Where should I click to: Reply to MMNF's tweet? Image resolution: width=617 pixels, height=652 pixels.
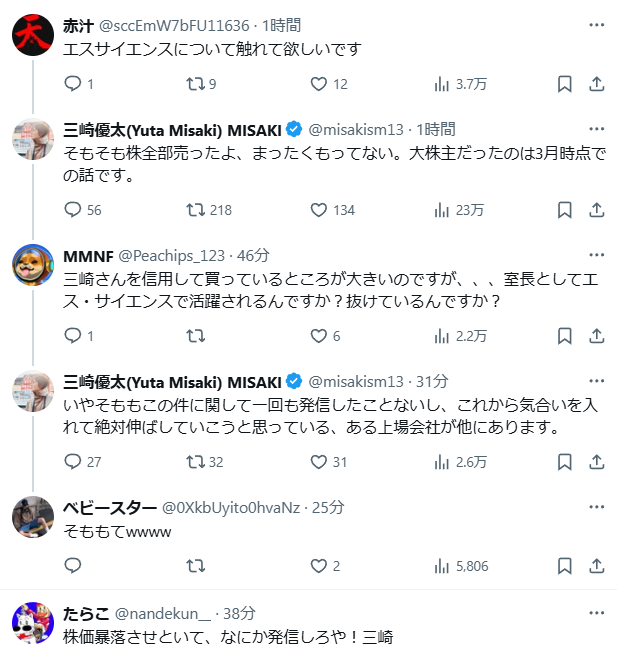pos(72,336)
